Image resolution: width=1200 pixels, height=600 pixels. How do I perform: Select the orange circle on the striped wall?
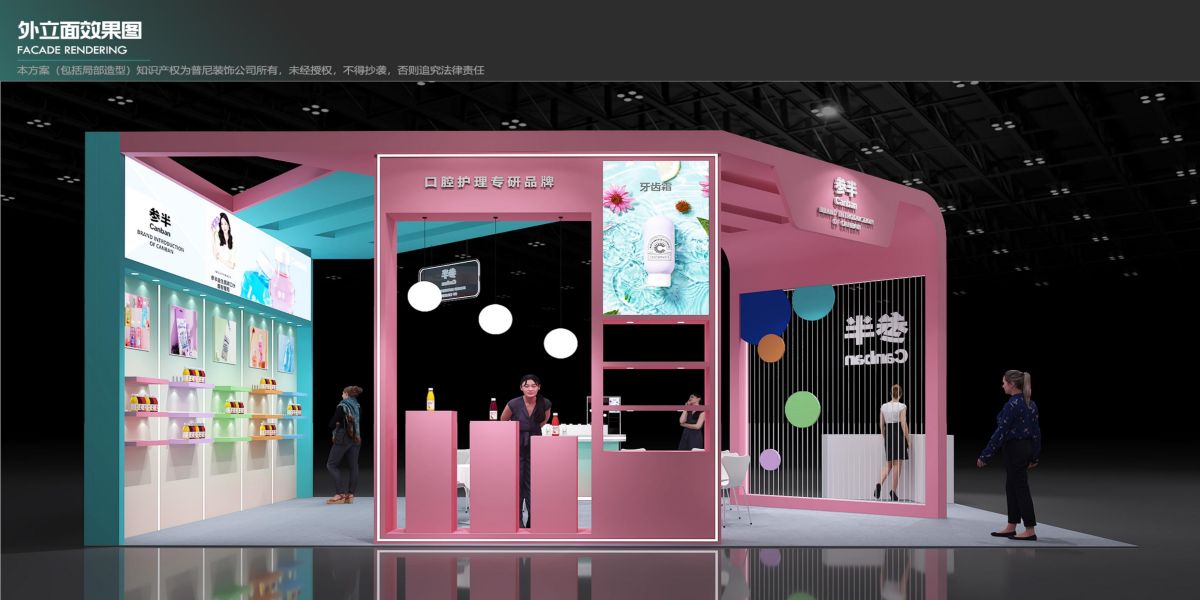[771, 348]
